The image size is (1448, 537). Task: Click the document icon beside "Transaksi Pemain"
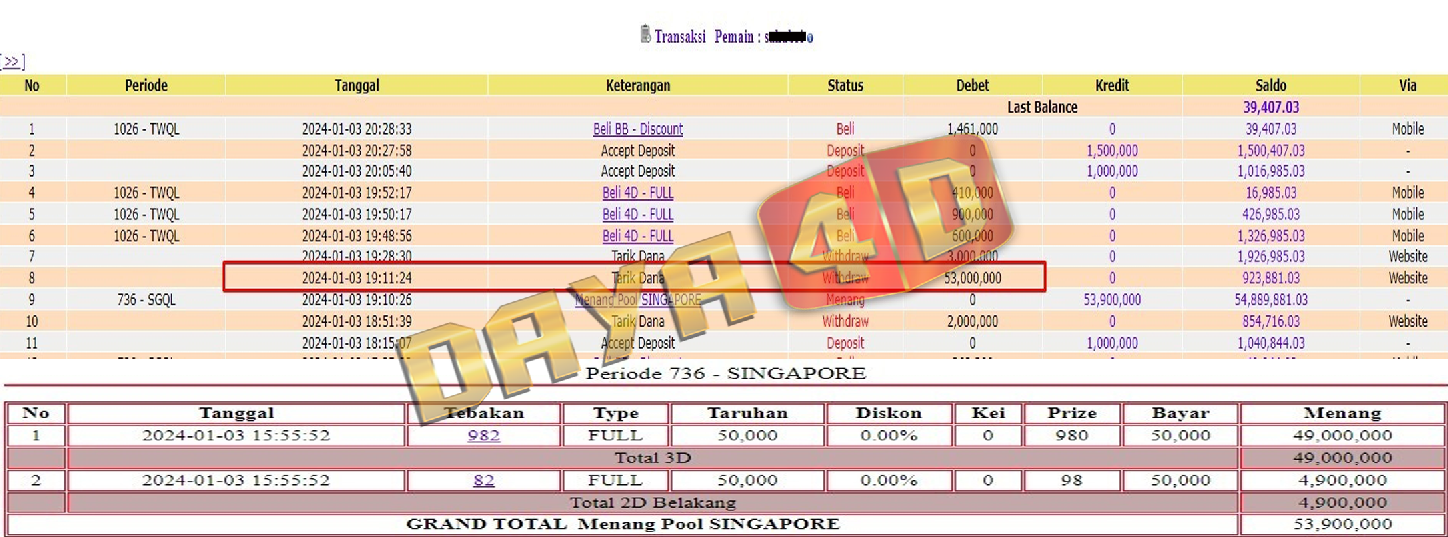pos(645,35)
